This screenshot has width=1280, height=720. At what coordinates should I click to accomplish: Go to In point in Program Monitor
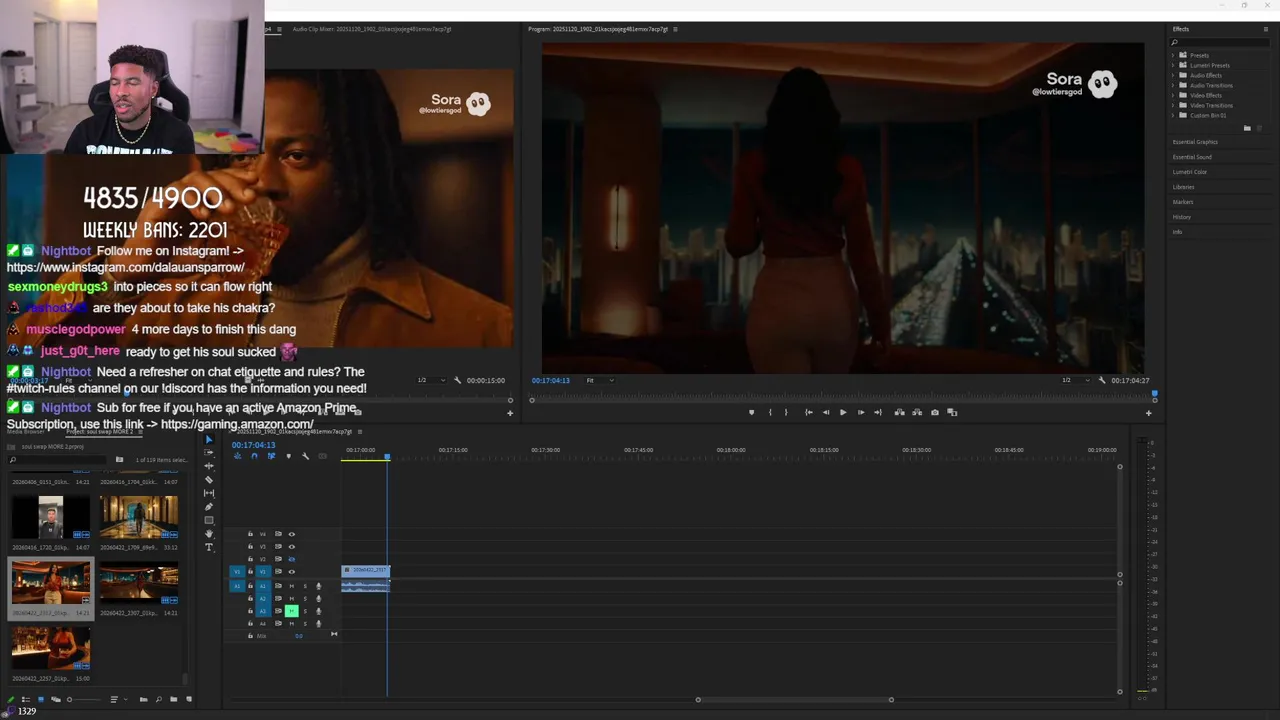coord(809,412)
